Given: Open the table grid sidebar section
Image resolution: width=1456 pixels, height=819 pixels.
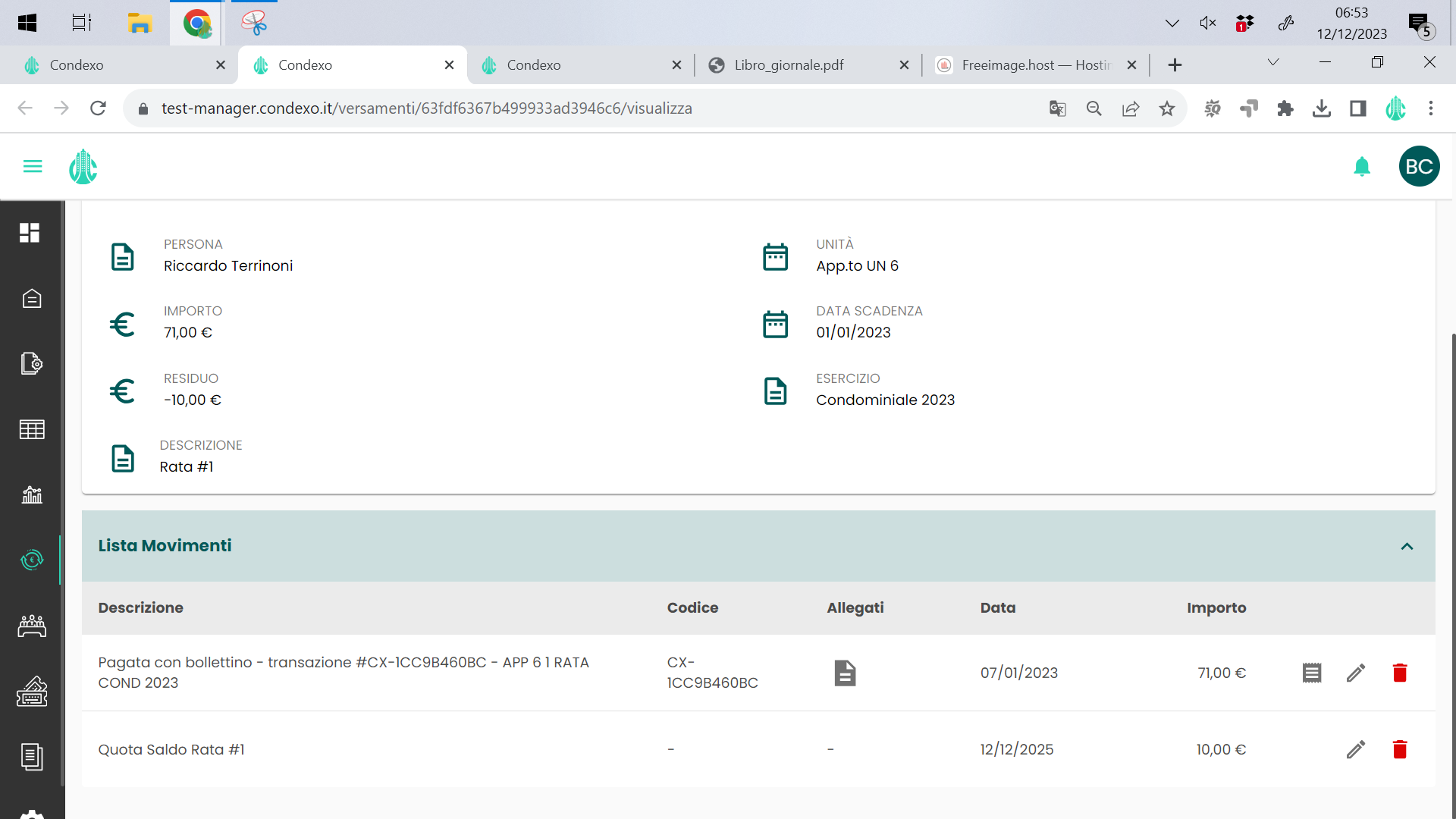Looking at the screenshot, I should click(31, 430).
